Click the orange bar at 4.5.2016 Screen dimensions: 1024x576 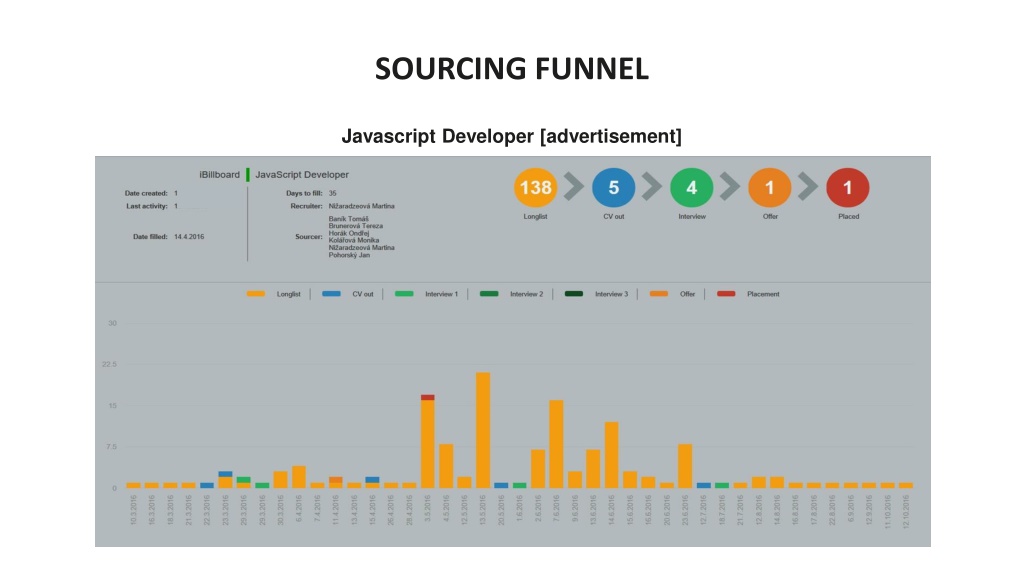[446, 466]
